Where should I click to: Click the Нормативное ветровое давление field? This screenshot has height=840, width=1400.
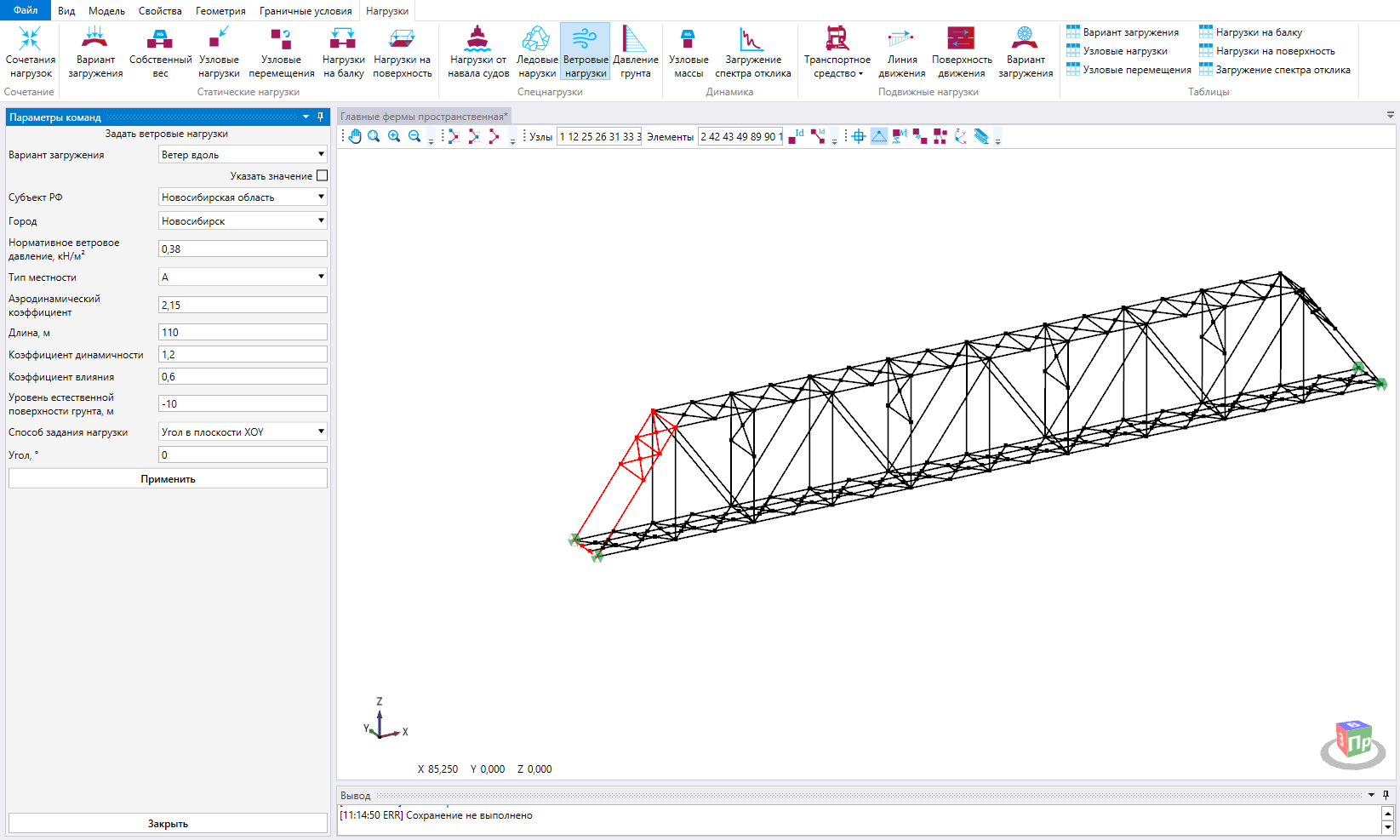tap(243, 249)
